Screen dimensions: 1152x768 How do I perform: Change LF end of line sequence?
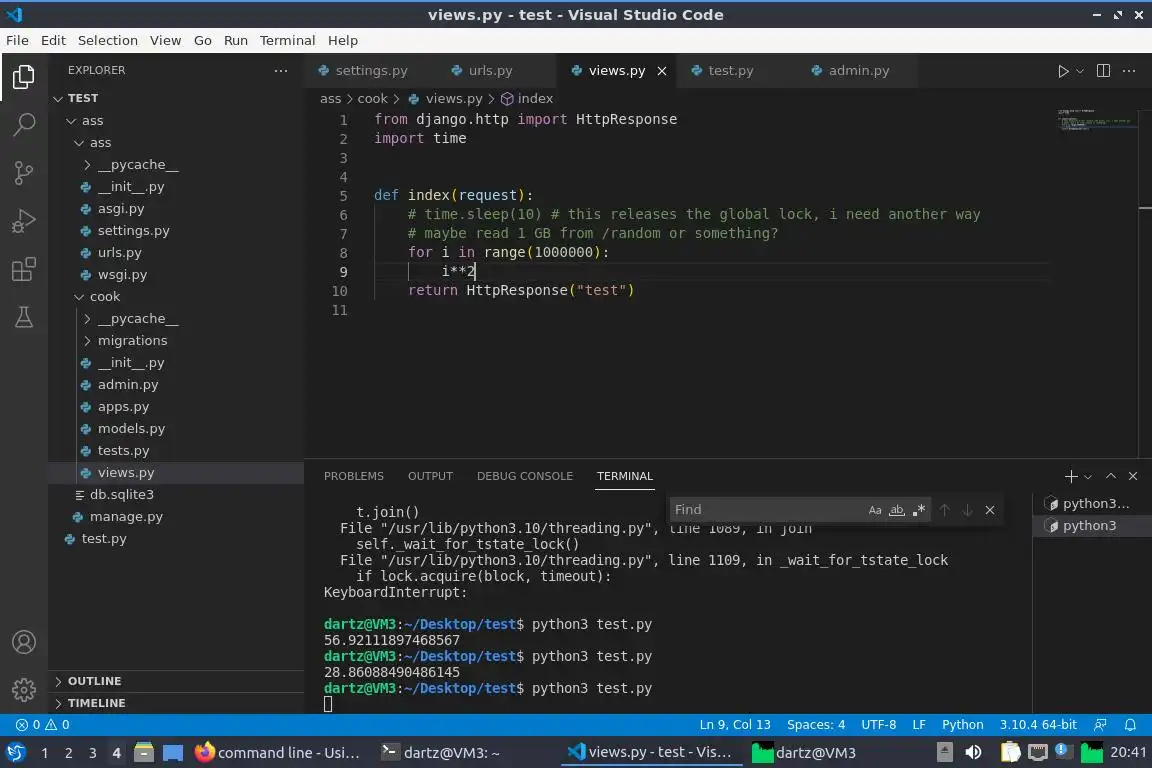pos(919,725)
